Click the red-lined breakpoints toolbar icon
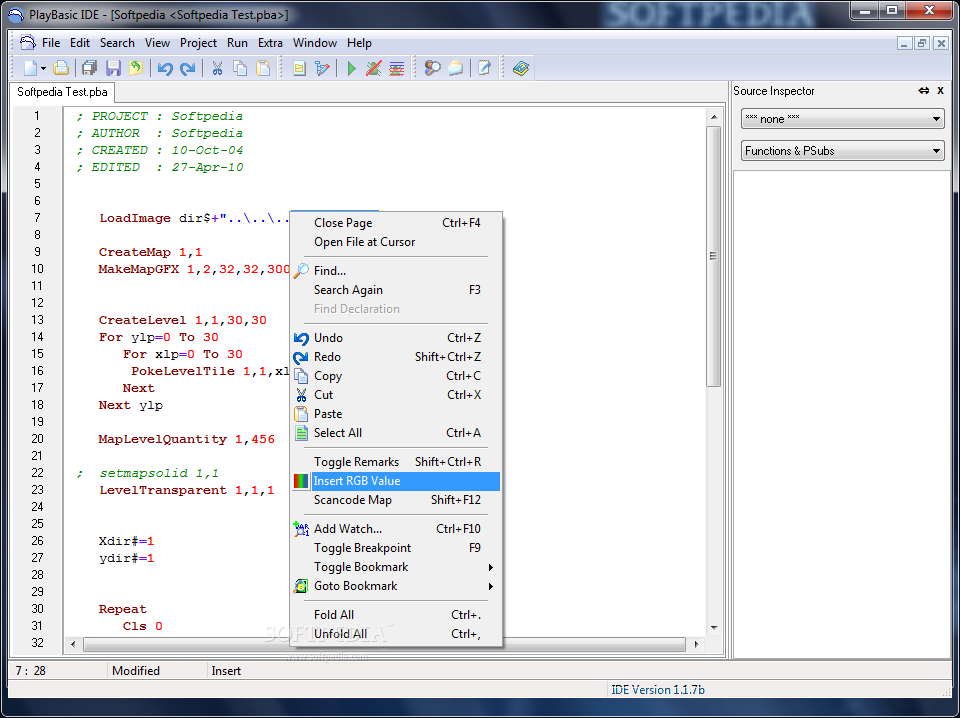960x718 pixels. pyautogui.click(x=397, y=69)
